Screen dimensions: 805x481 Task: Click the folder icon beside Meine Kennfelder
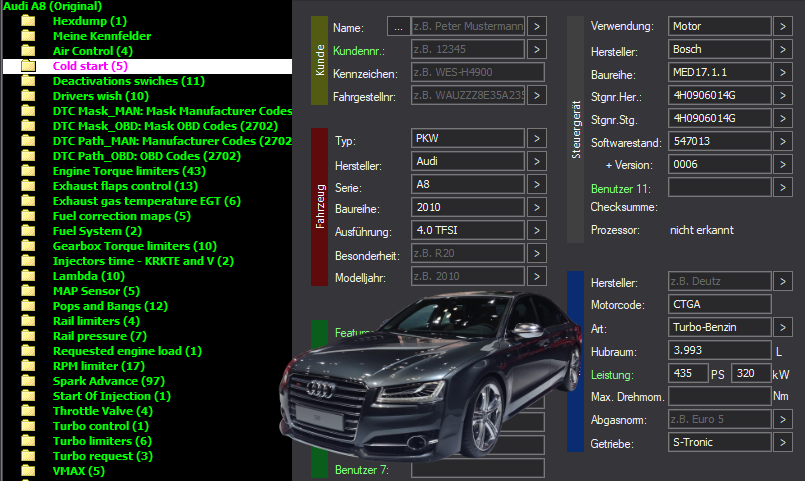point(28,36)
